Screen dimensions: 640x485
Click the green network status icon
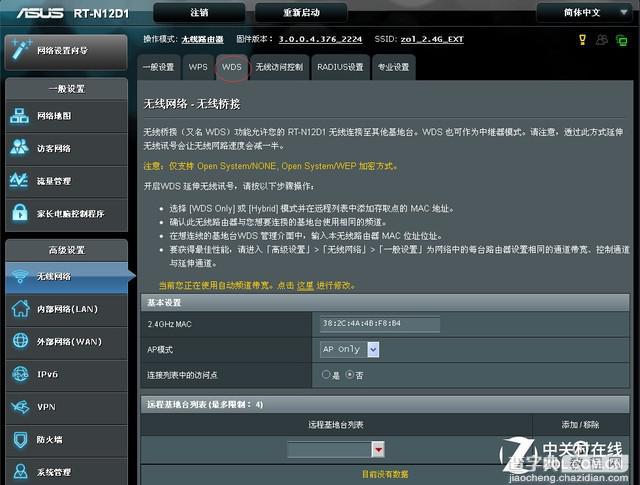click(x=621, y=40)
